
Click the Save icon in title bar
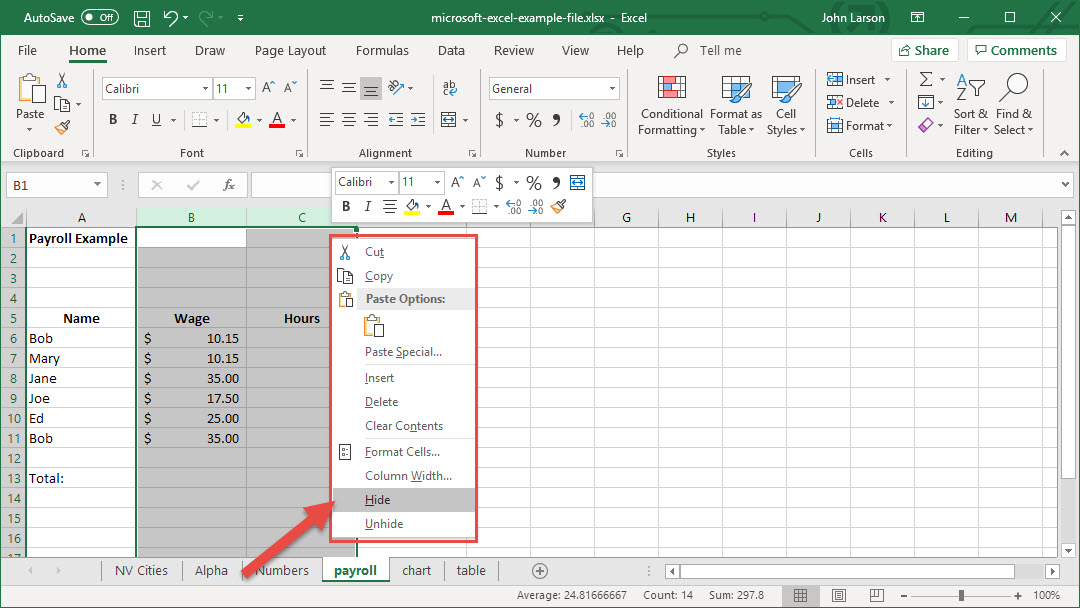(142, 18)
